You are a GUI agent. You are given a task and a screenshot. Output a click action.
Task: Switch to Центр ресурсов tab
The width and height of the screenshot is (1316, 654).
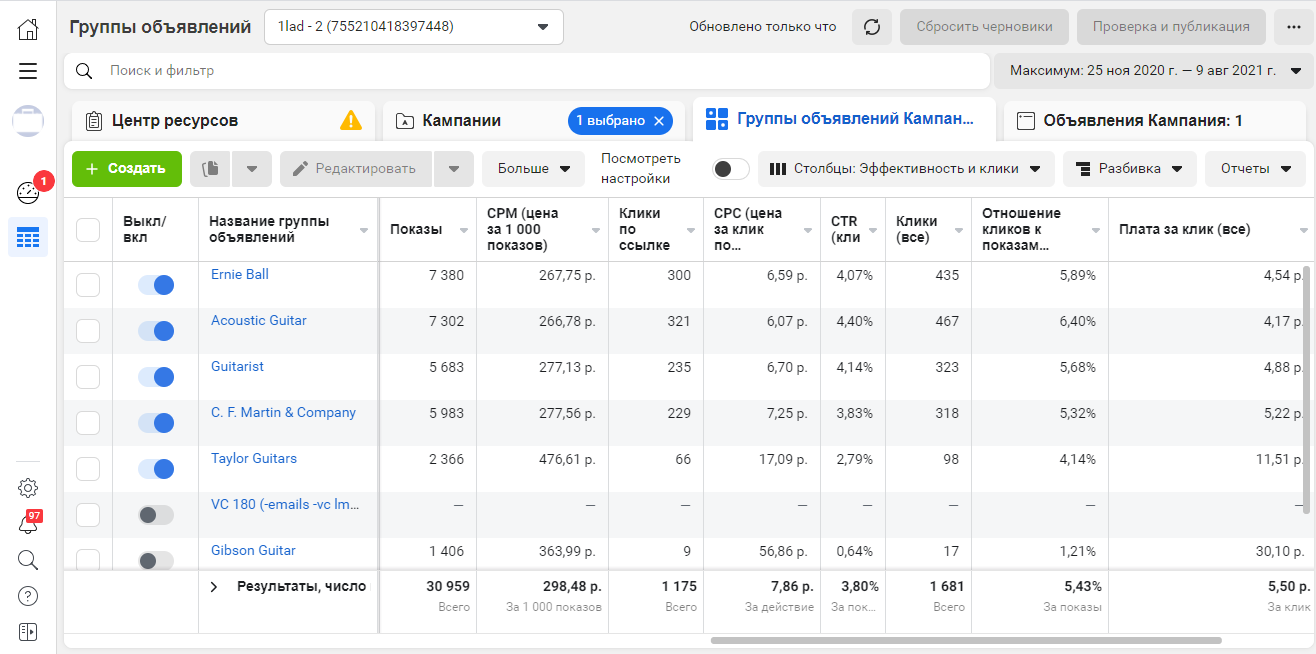(223, 121)
